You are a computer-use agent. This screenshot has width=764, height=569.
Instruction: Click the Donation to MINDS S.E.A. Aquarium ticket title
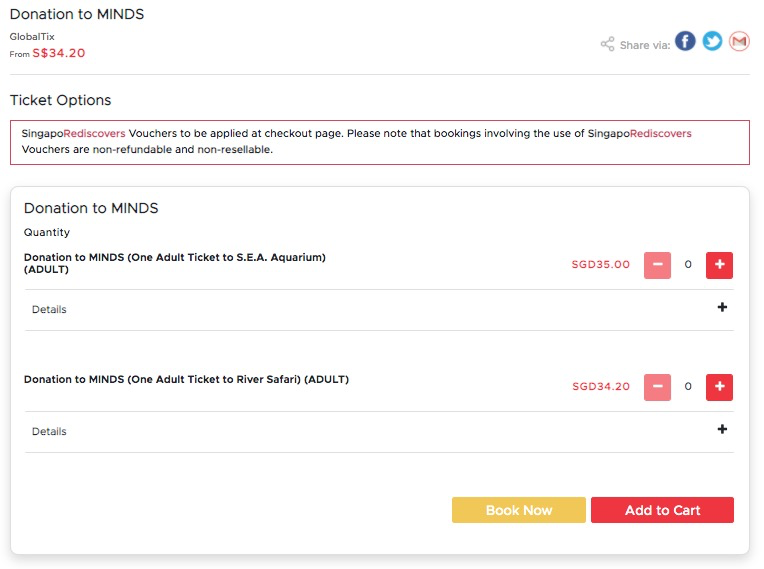click(x=174, y=263)
